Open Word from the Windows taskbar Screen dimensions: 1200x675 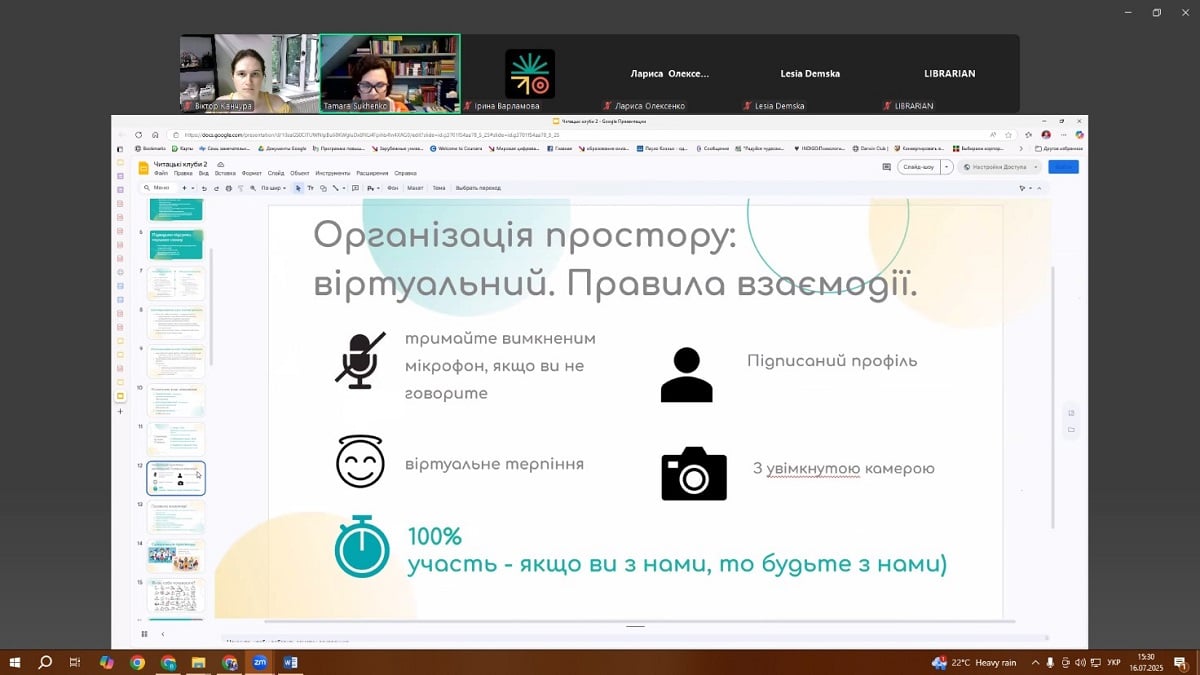(290, 662)
